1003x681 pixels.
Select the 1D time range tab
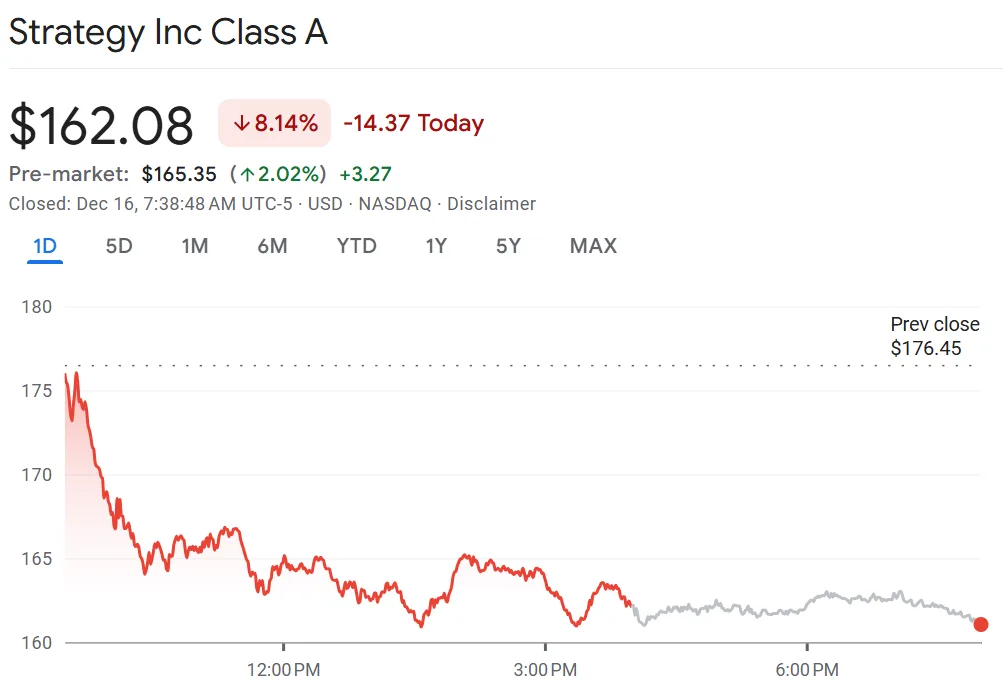(x=45, y=246)
